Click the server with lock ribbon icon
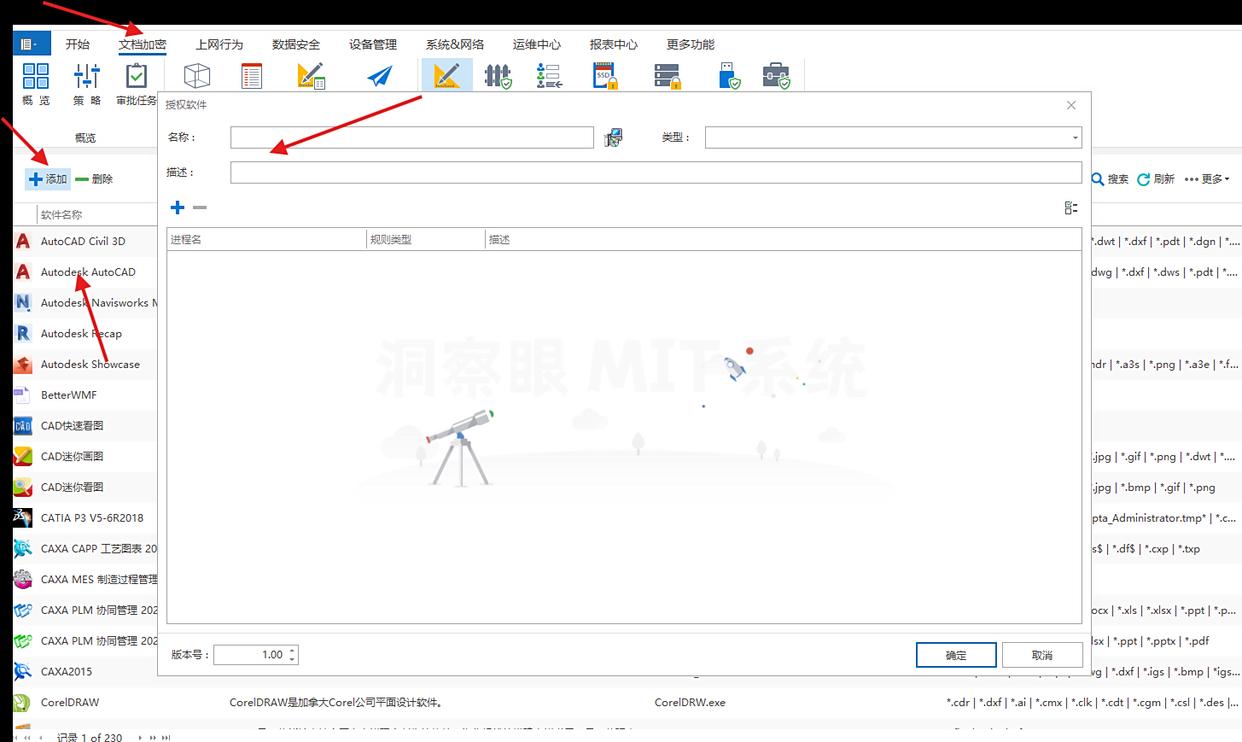The width and height of the screenshot is (1242, 742). point(667,76)
